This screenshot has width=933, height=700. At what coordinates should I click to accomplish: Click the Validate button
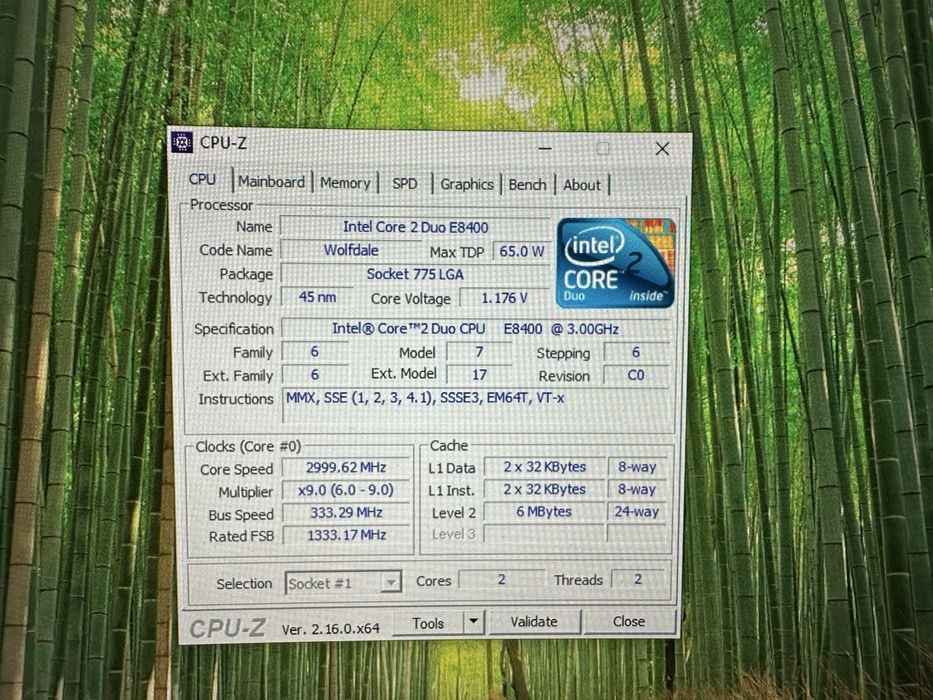(x=534, y=621)
